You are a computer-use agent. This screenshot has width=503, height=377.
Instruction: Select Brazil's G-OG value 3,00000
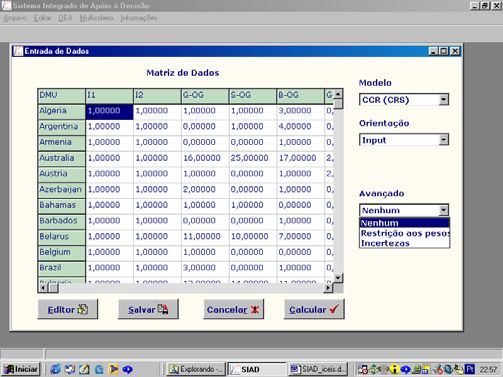coord(205,268)
